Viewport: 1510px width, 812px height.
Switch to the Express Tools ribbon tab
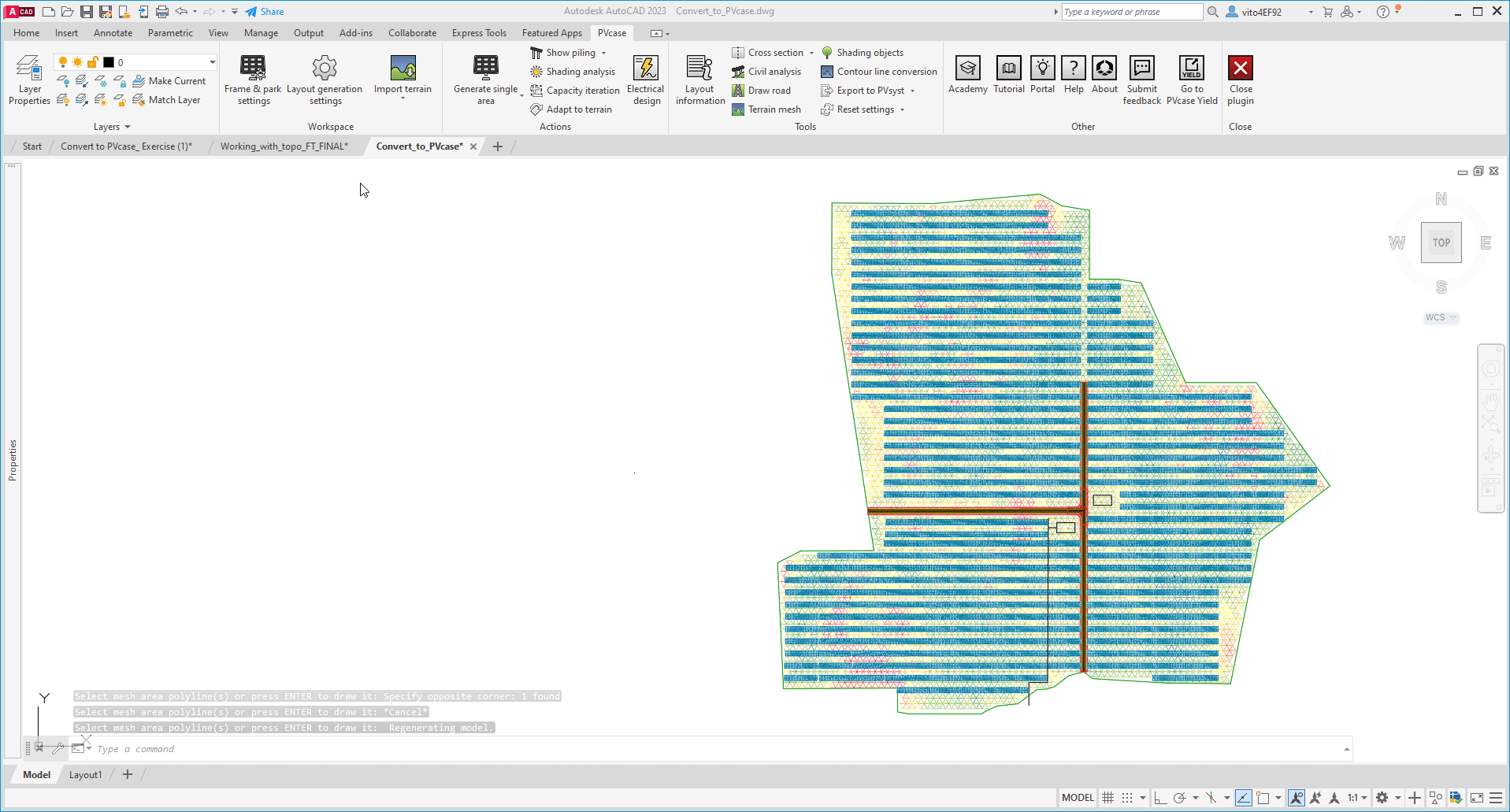[x=478, y=33]
